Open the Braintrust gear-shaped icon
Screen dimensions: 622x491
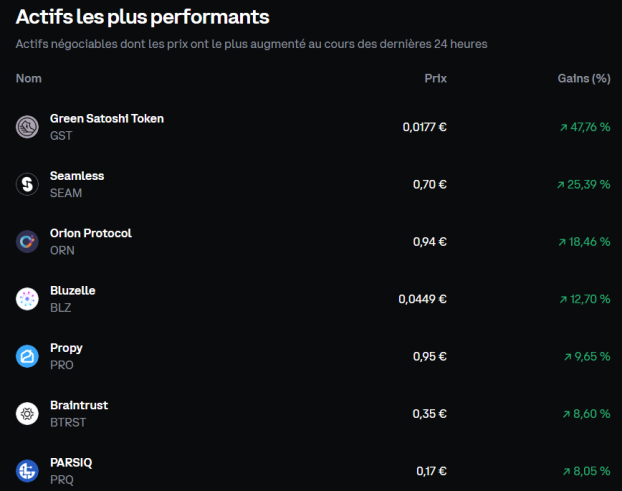coord(27,414)
